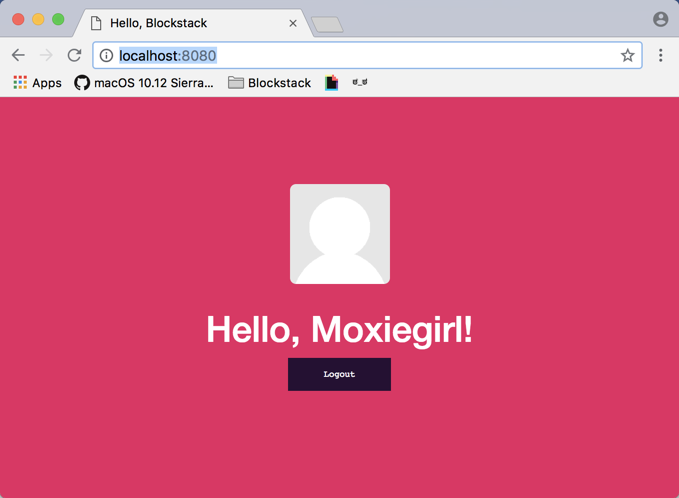This screenshot has height=498, width=679.
Task: Close the Hello, Blockstack tab
Action: point(293,23)
